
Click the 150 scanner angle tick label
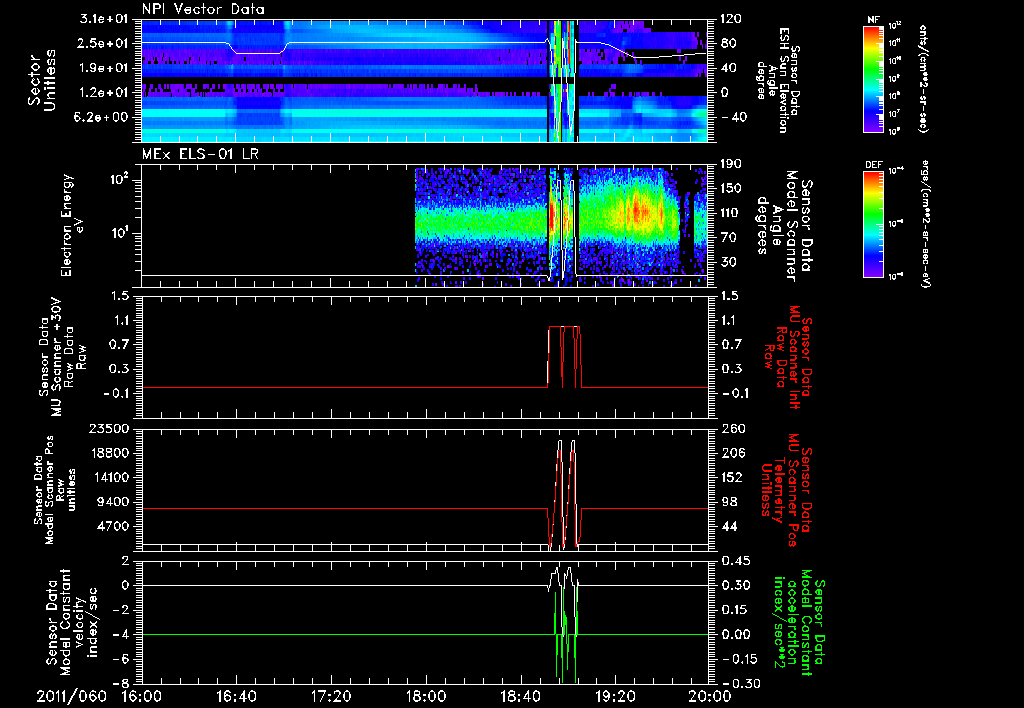pos(731,189)
